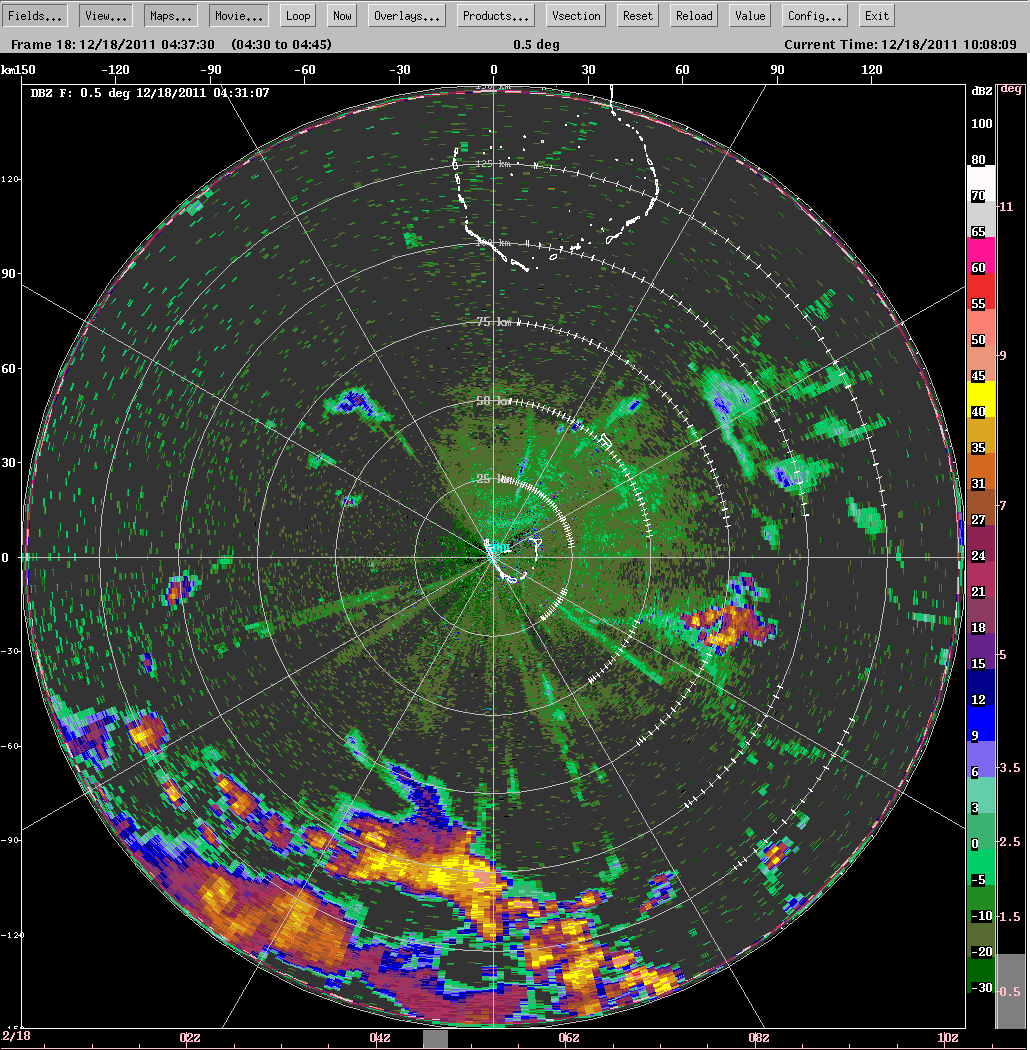Toggle the animation Loop
The height and width of the screenshot is (1050, 1030).
click(297, 15)
